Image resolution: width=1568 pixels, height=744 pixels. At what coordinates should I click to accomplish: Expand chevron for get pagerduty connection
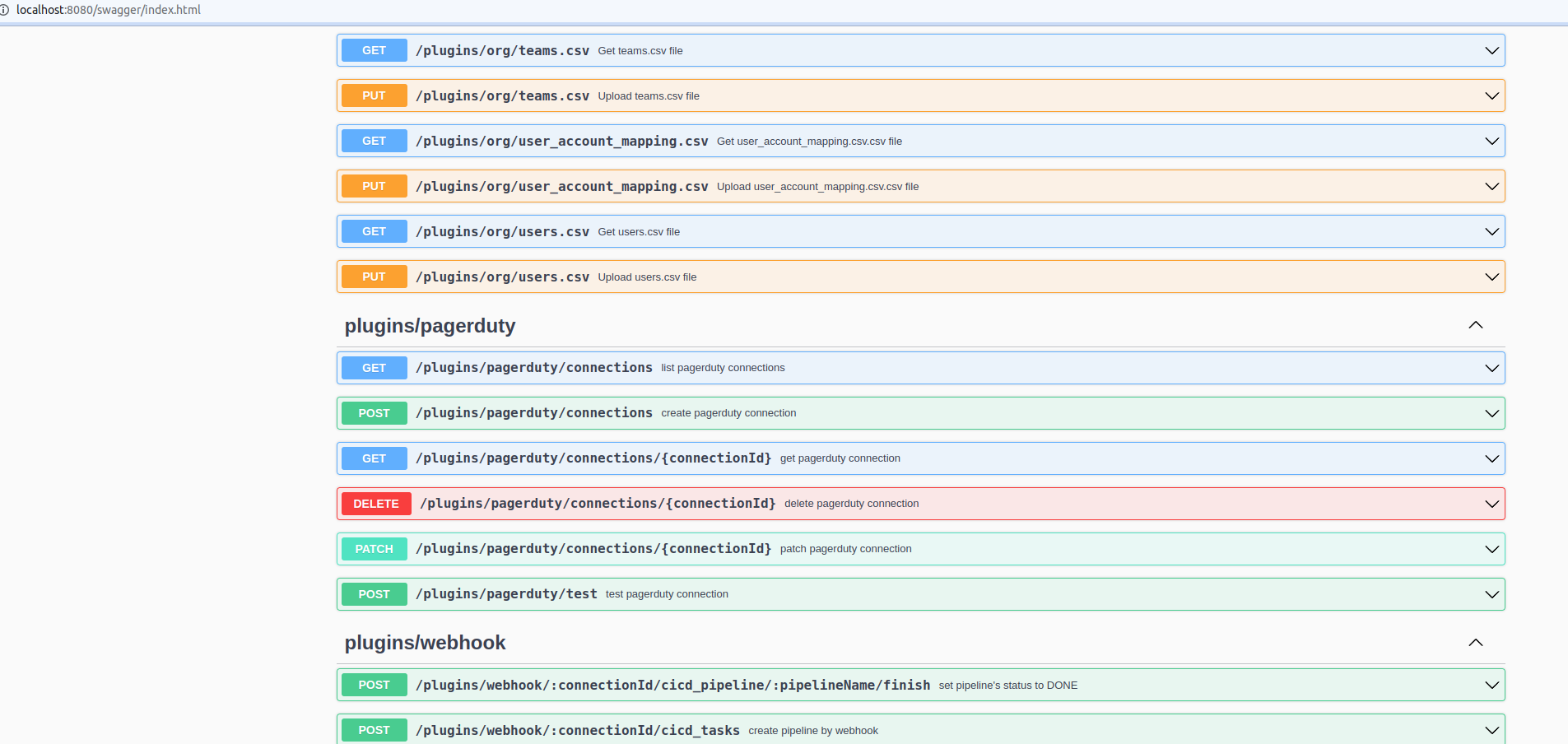point(1491,458)
